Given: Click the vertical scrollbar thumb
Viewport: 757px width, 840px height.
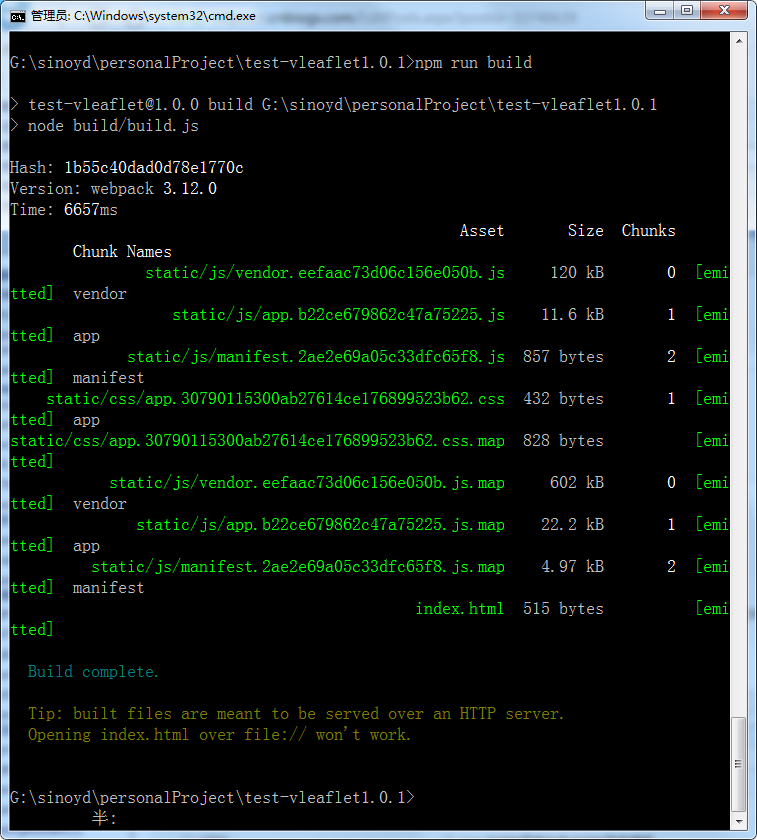Looking at the screenshot, I should (x=739, y=764).
